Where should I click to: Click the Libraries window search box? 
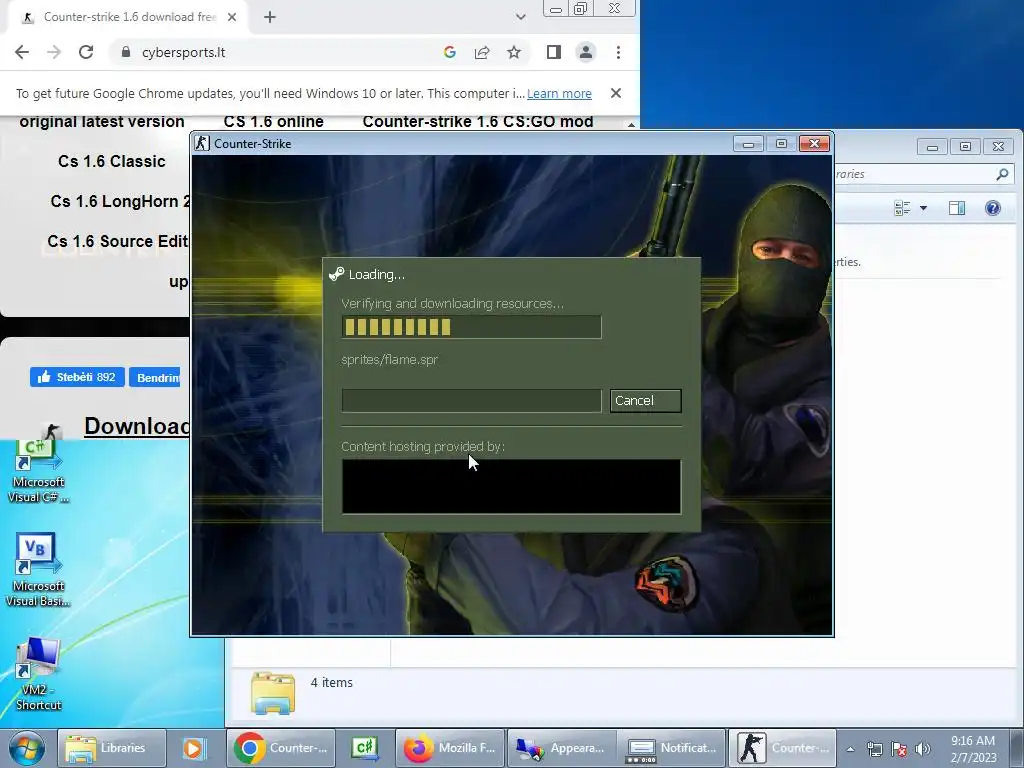(x=913, y=174)
